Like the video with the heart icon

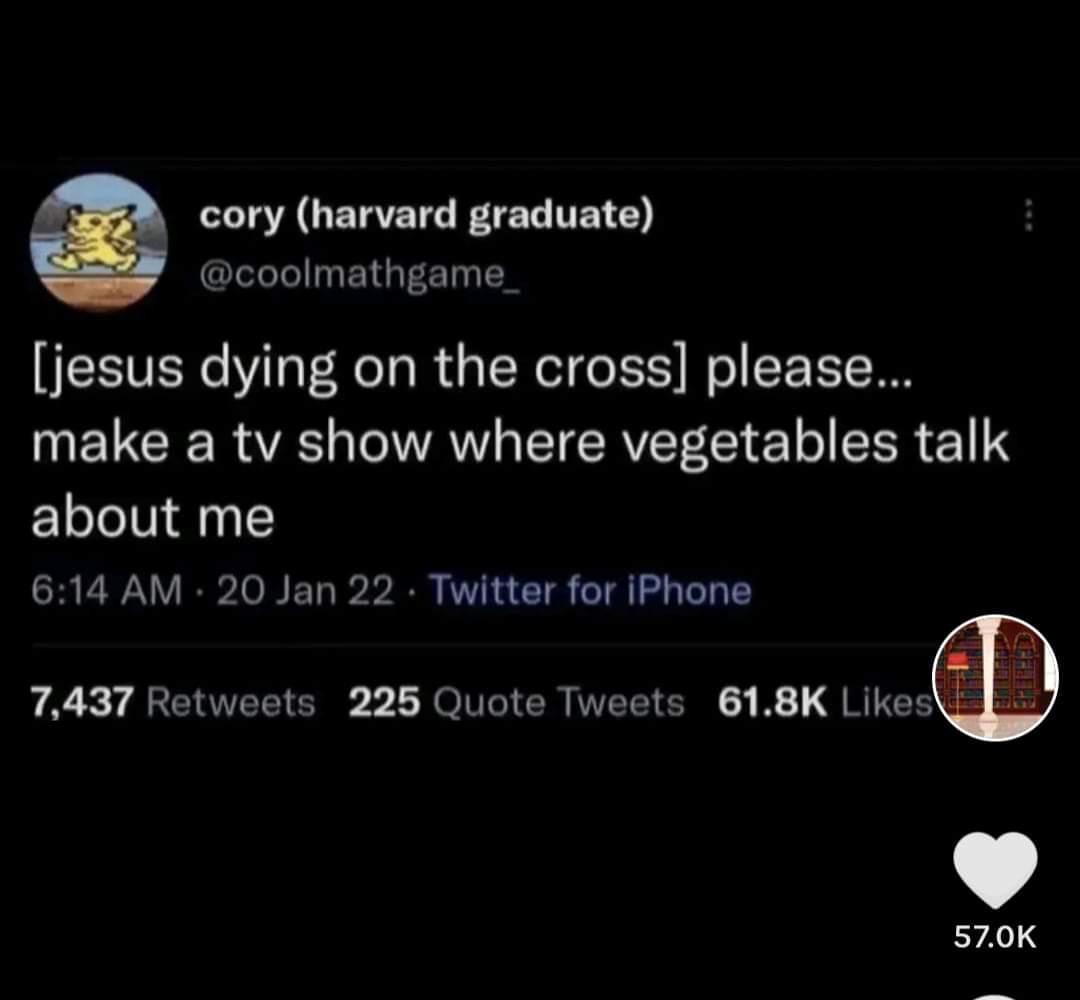[x=995, y=871]
